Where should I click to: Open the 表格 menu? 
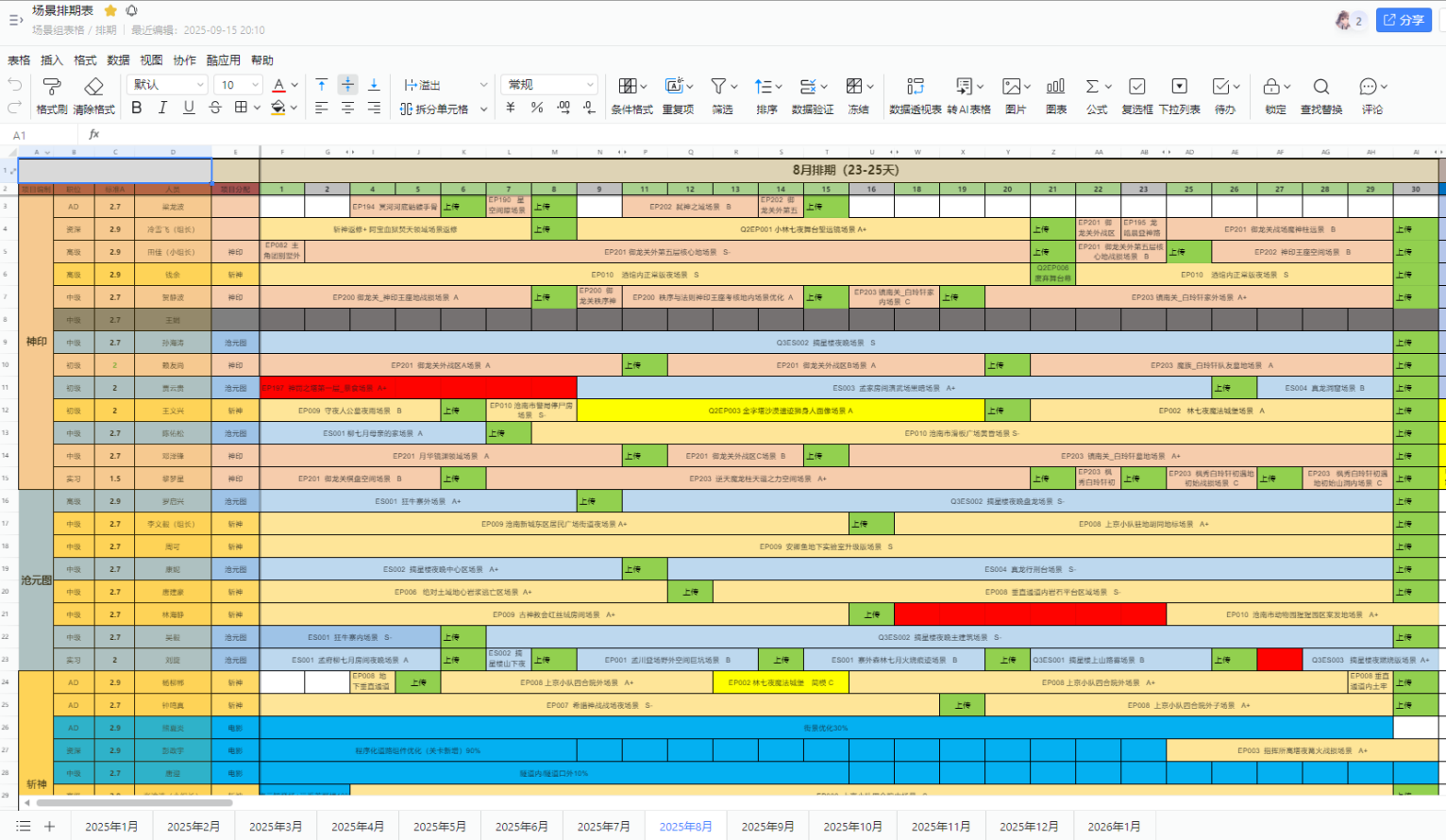tap(19, 60)
